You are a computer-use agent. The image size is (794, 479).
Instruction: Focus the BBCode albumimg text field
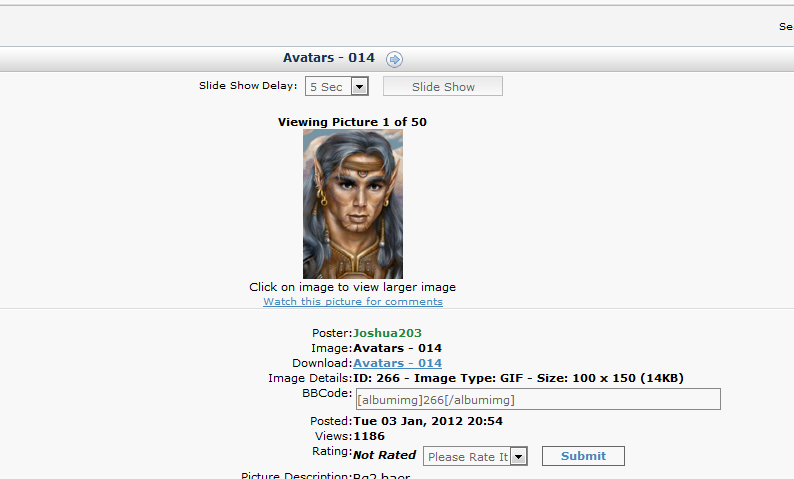[x=538, y=400]
